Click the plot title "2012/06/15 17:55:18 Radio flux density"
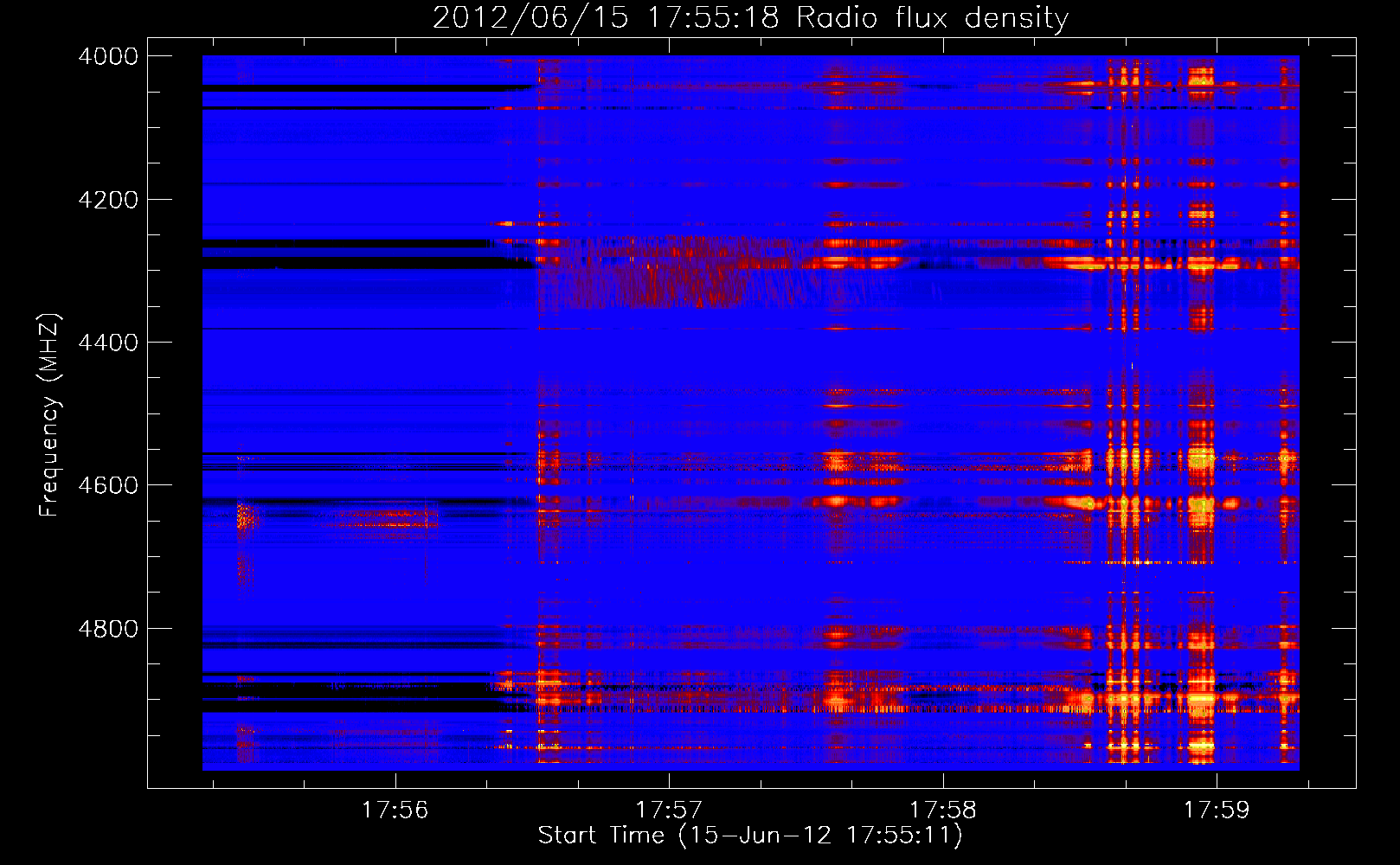This screenshot has width=1400, height=865. [x=750, y=18]
